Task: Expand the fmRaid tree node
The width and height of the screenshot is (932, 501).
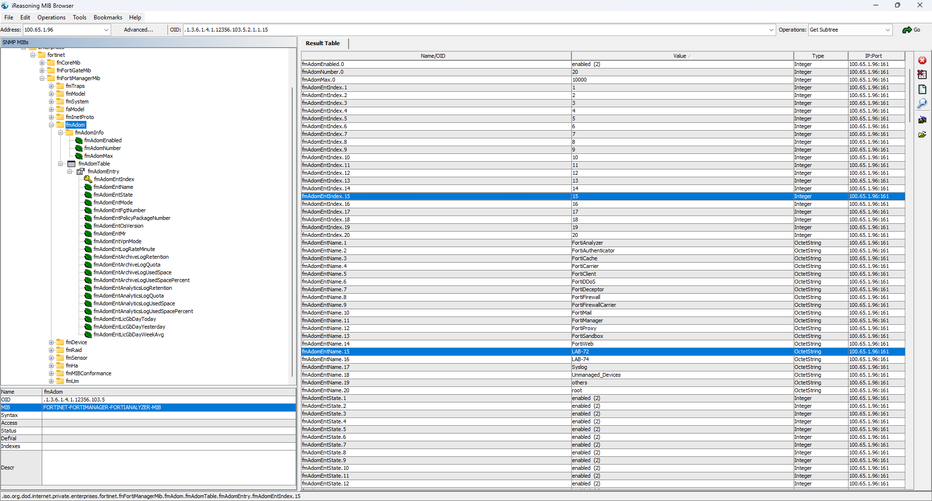Action: (x=51, y=350)
